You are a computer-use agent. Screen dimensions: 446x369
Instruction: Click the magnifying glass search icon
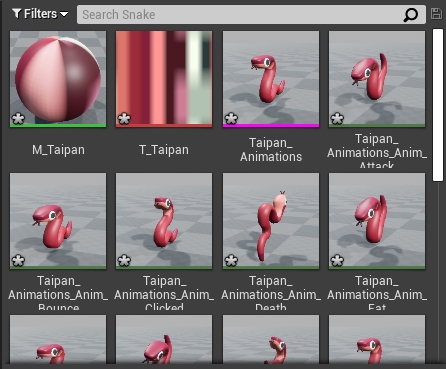click(411, 15)
